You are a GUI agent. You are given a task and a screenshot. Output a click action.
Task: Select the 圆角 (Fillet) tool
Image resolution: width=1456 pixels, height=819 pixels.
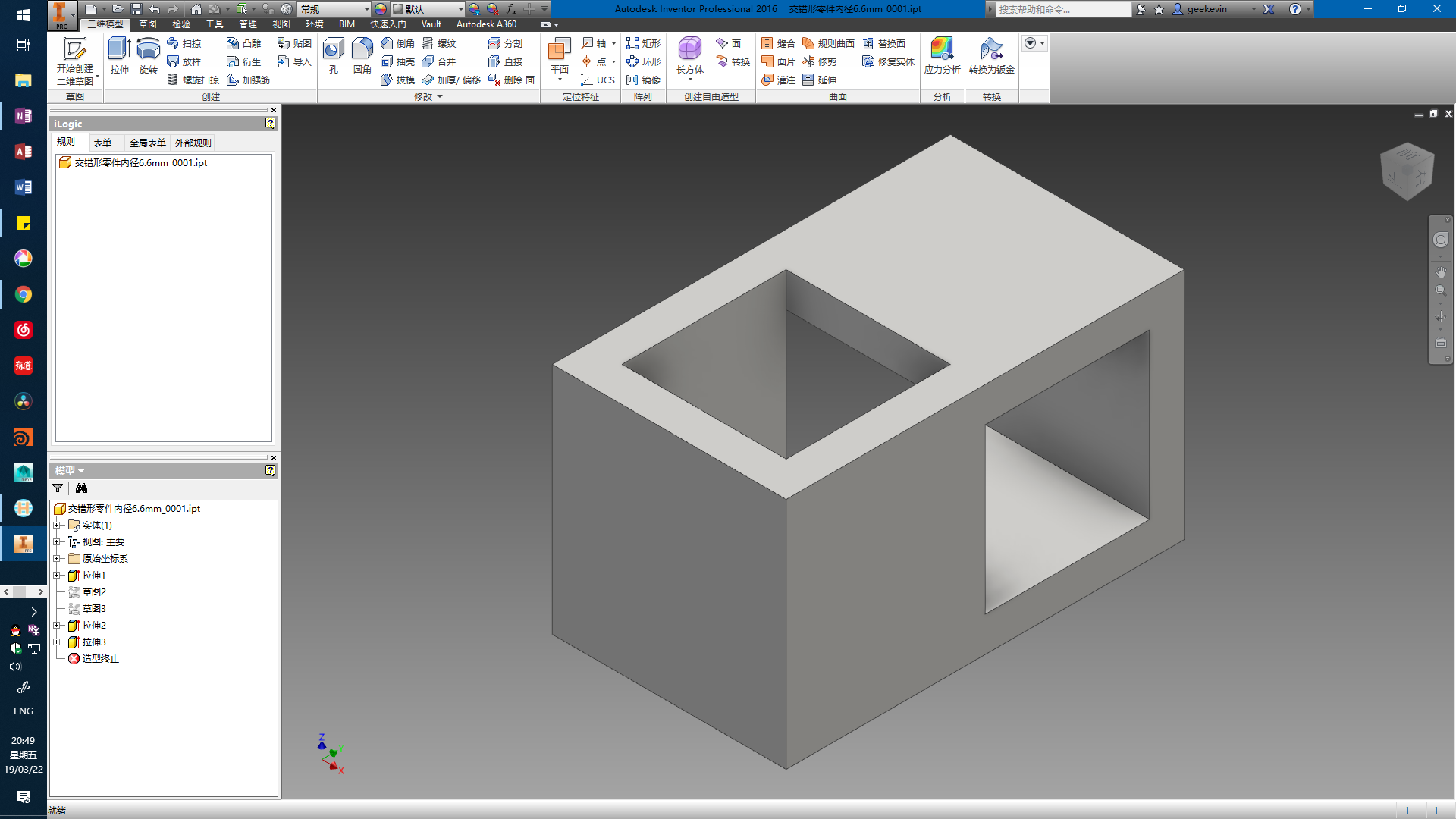[362, 50]
